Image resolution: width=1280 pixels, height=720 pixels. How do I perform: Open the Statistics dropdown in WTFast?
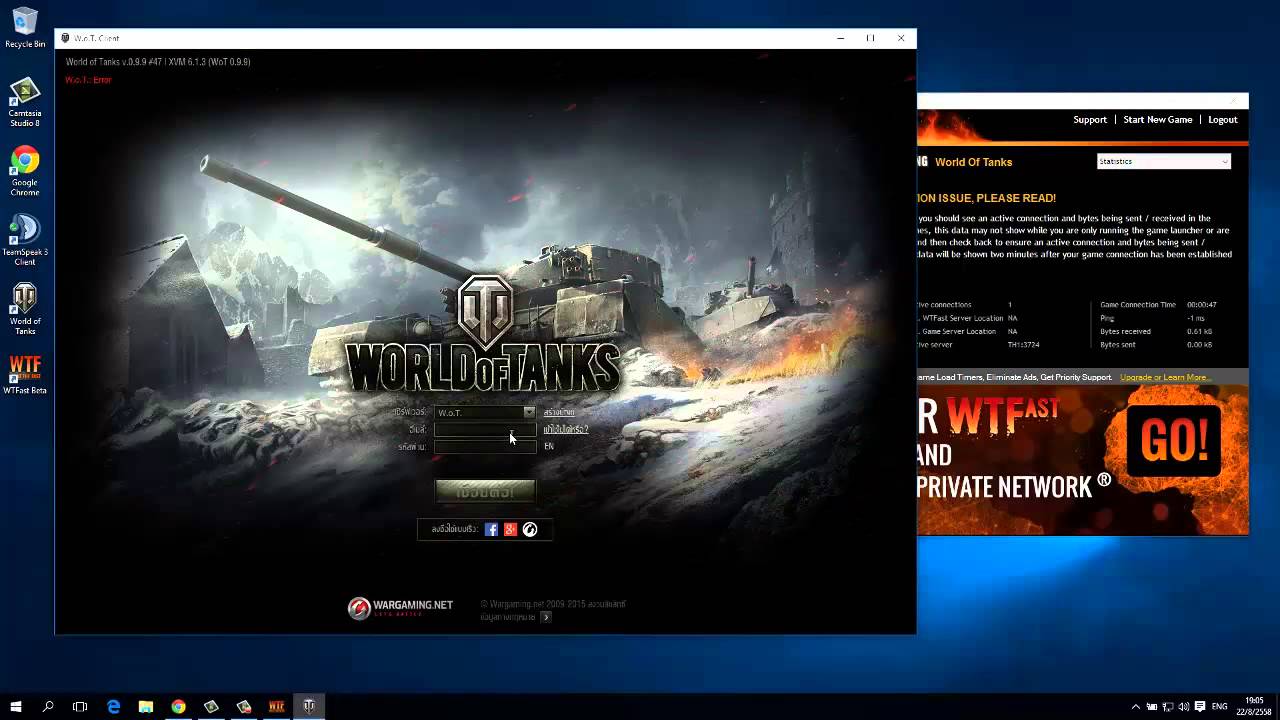1163,161
